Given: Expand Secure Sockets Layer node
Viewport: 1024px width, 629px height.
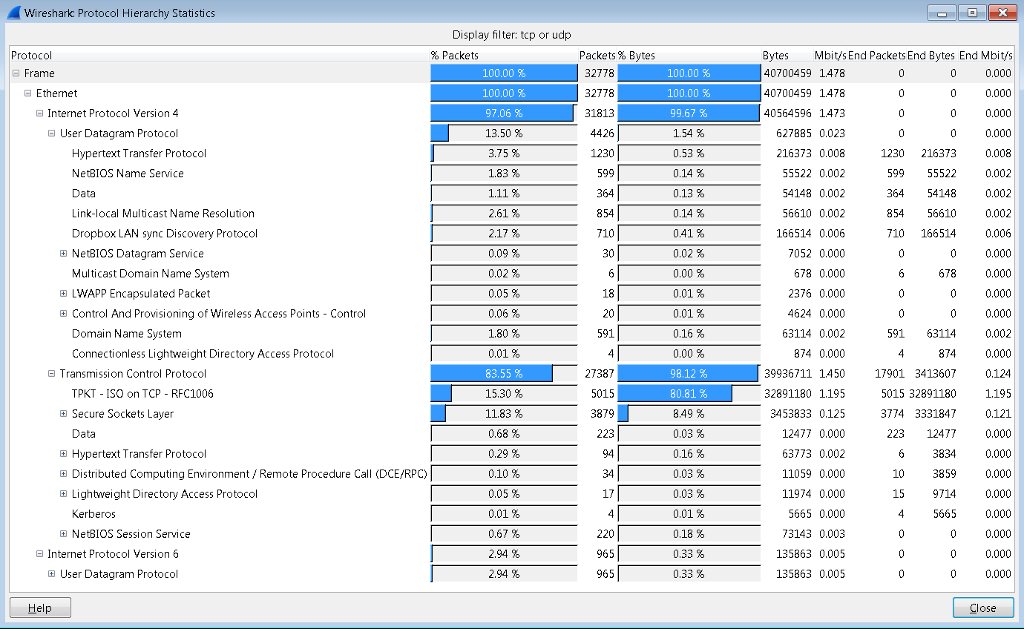Looking at the screenshot, I should pos(63,413).
